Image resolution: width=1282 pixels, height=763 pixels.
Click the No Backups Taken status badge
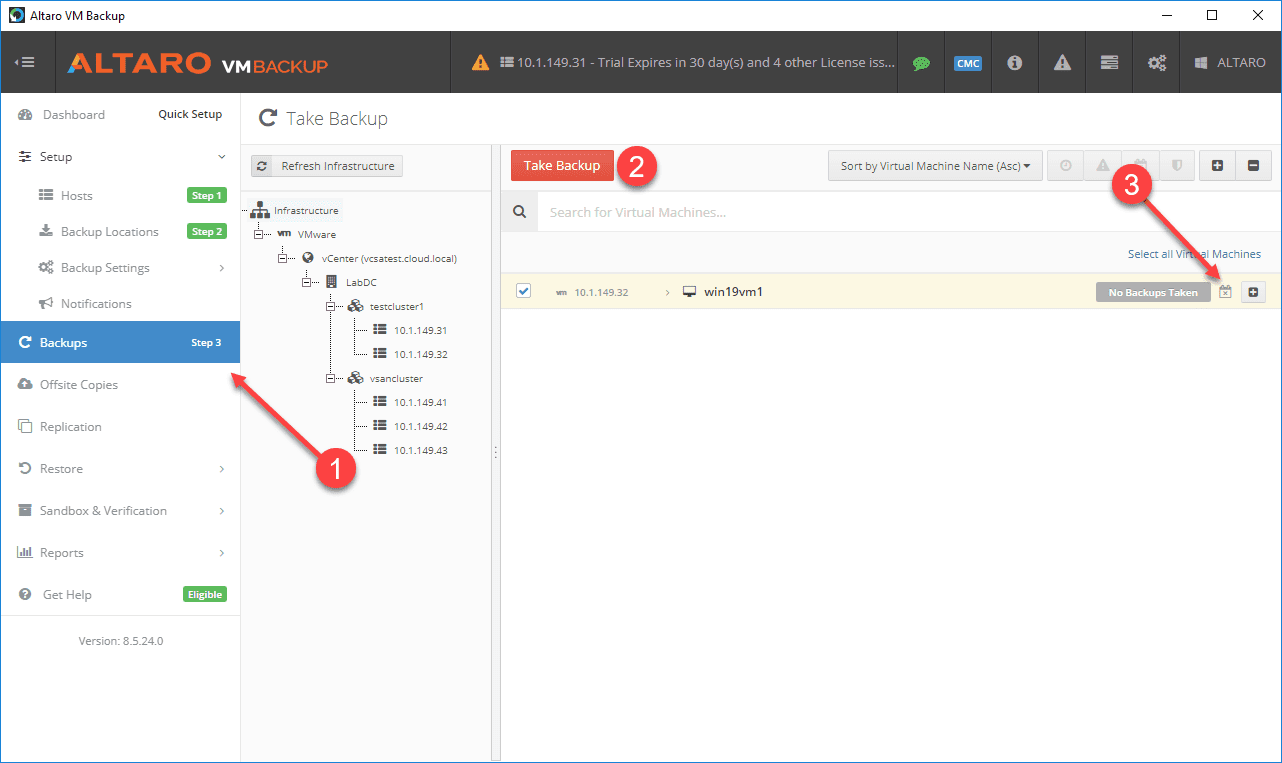[x=1153, y=292]
